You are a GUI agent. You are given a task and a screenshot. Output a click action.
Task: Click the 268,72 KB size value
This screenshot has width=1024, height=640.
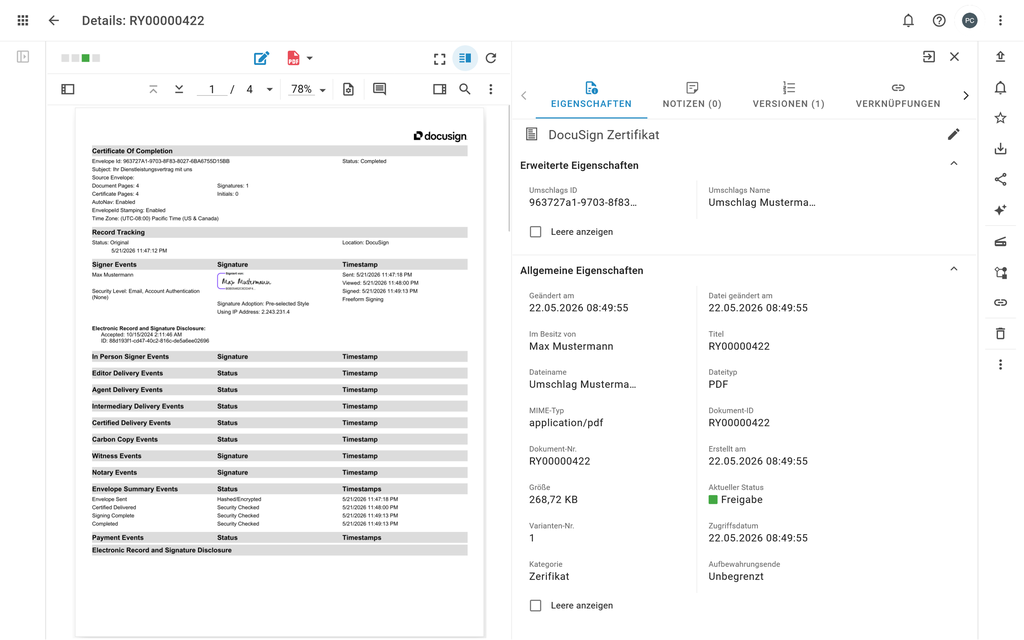553,500
